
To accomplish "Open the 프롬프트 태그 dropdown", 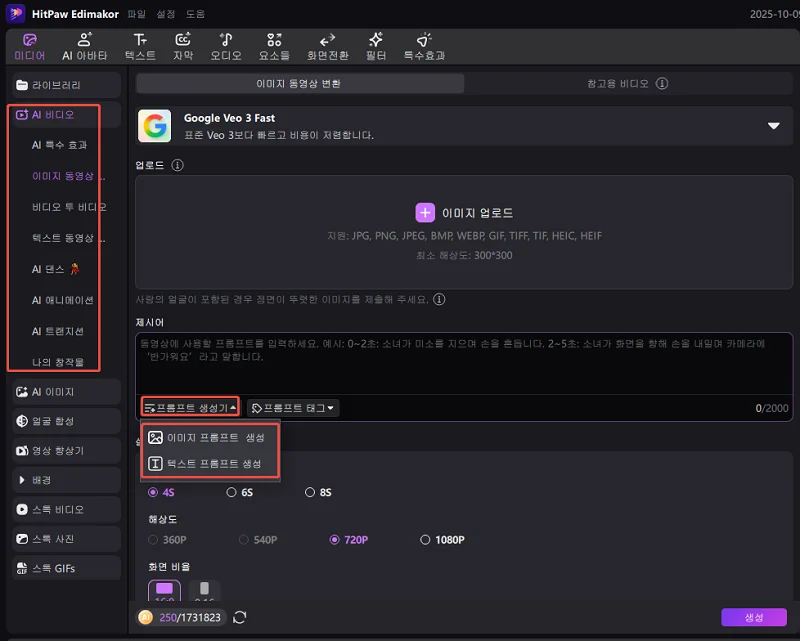I will tap(291, 407).
